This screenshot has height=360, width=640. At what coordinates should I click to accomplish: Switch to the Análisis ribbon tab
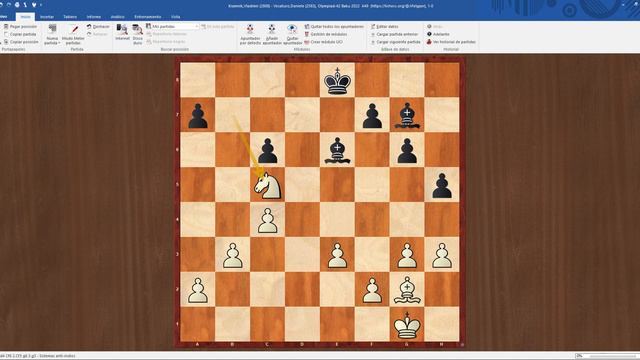pyautogui.click(x=118, y=17)
